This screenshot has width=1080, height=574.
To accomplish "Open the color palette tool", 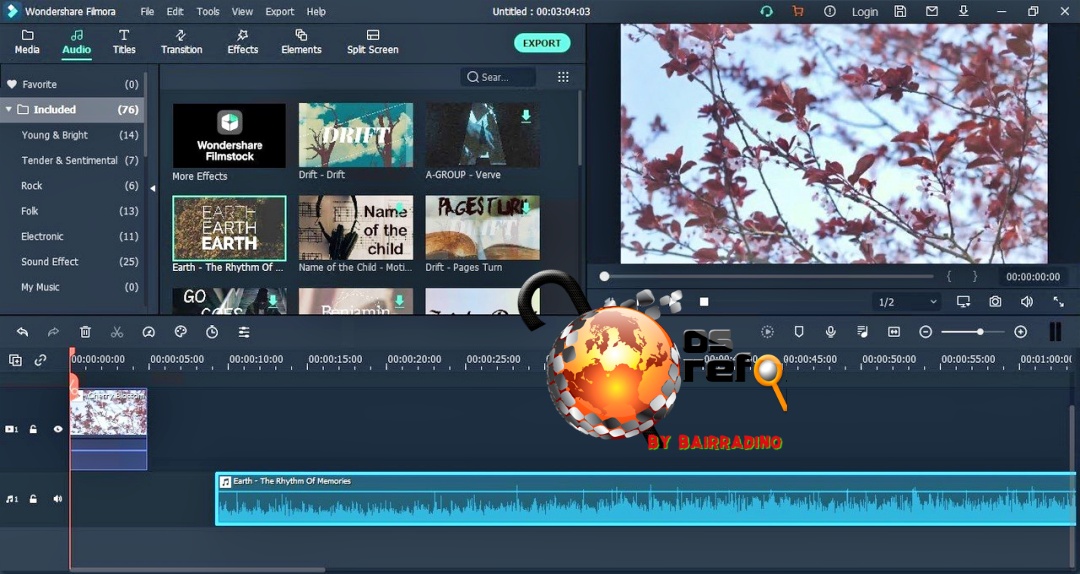I will pos(180,332).
